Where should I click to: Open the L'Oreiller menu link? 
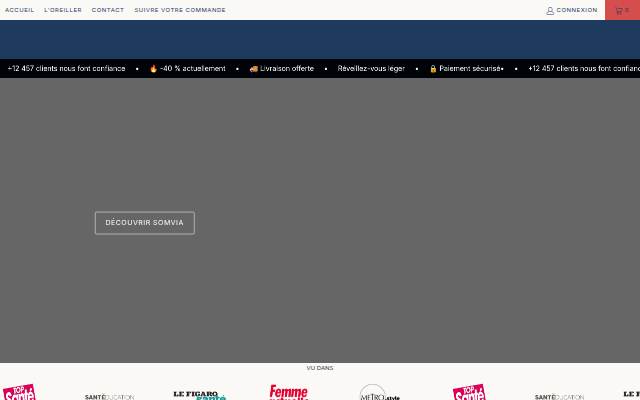tap(63, 10)
